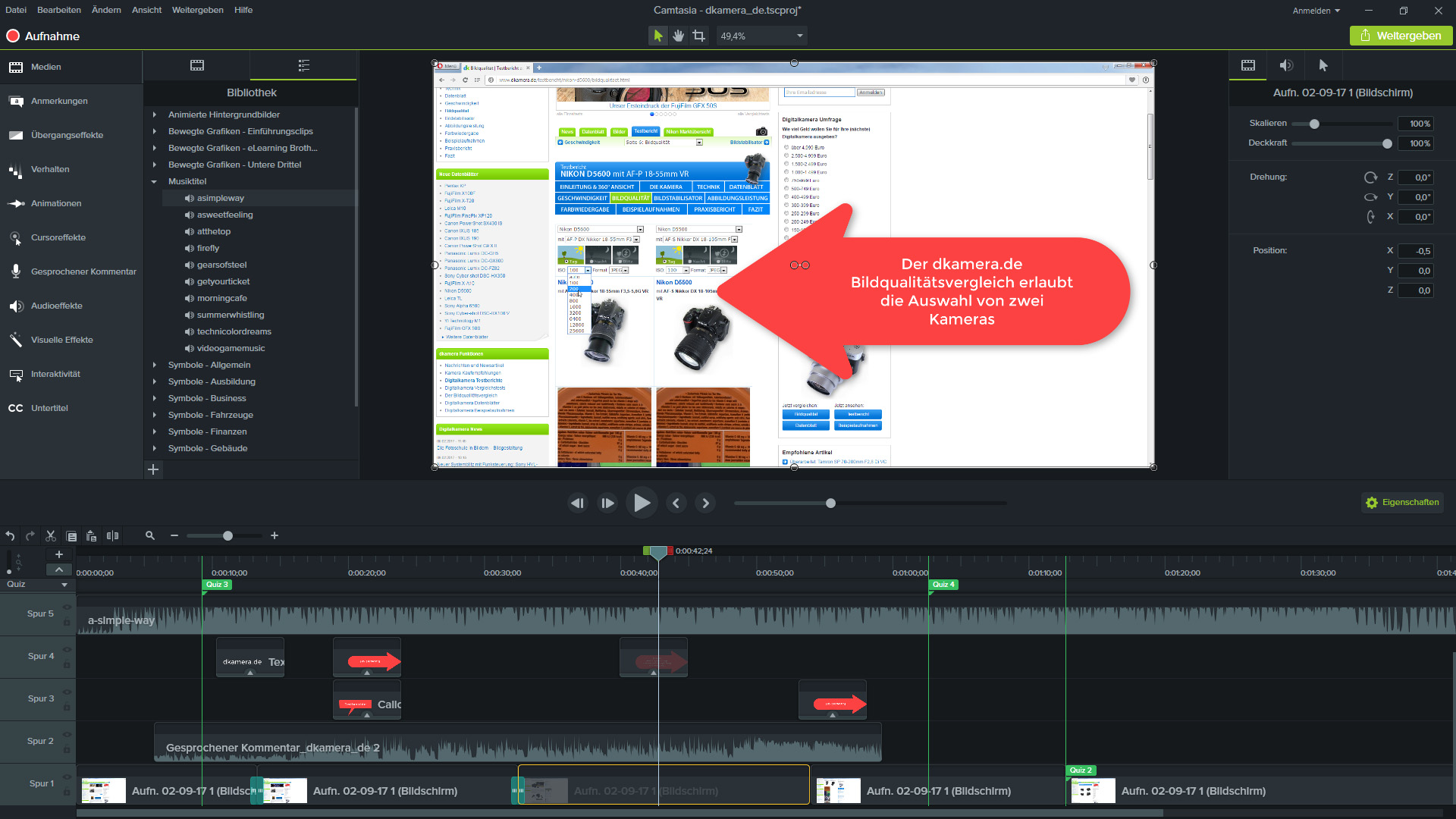This screenshot has width=1456, height=819.
Task: Start recording with Aufnahme button
Action: (43, 36)
